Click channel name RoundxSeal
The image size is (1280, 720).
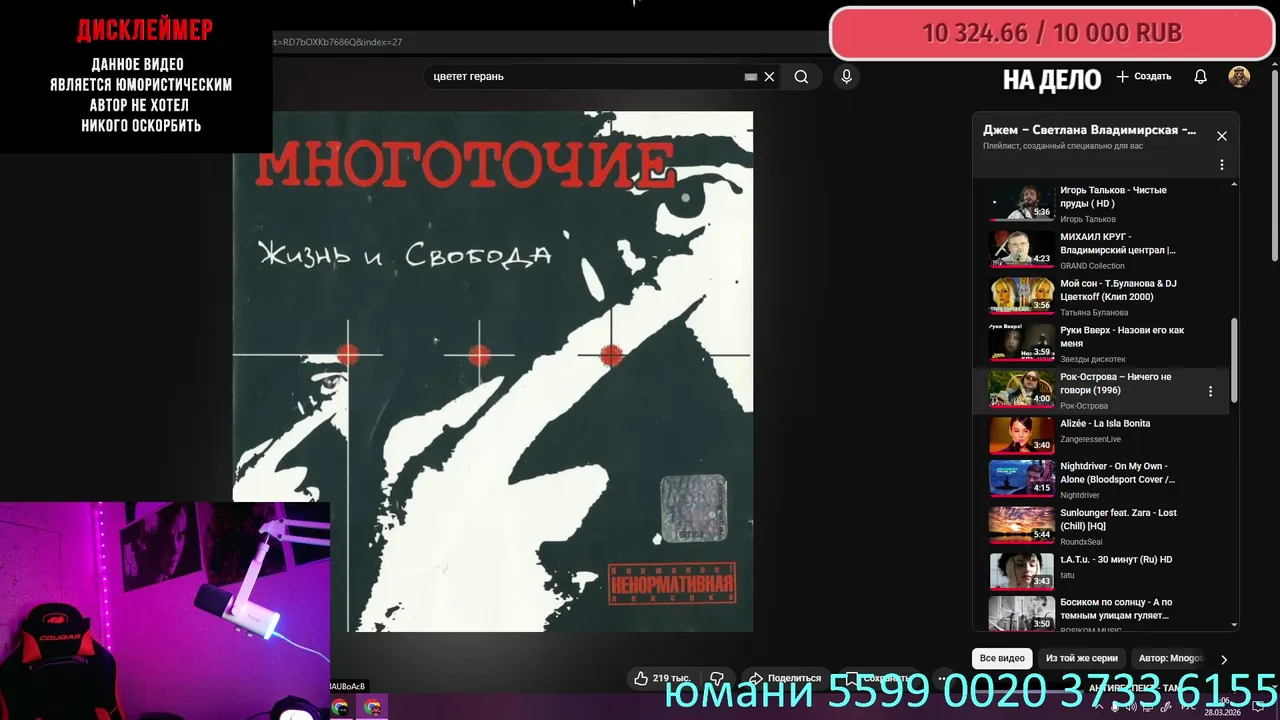tap(1081, 542)
